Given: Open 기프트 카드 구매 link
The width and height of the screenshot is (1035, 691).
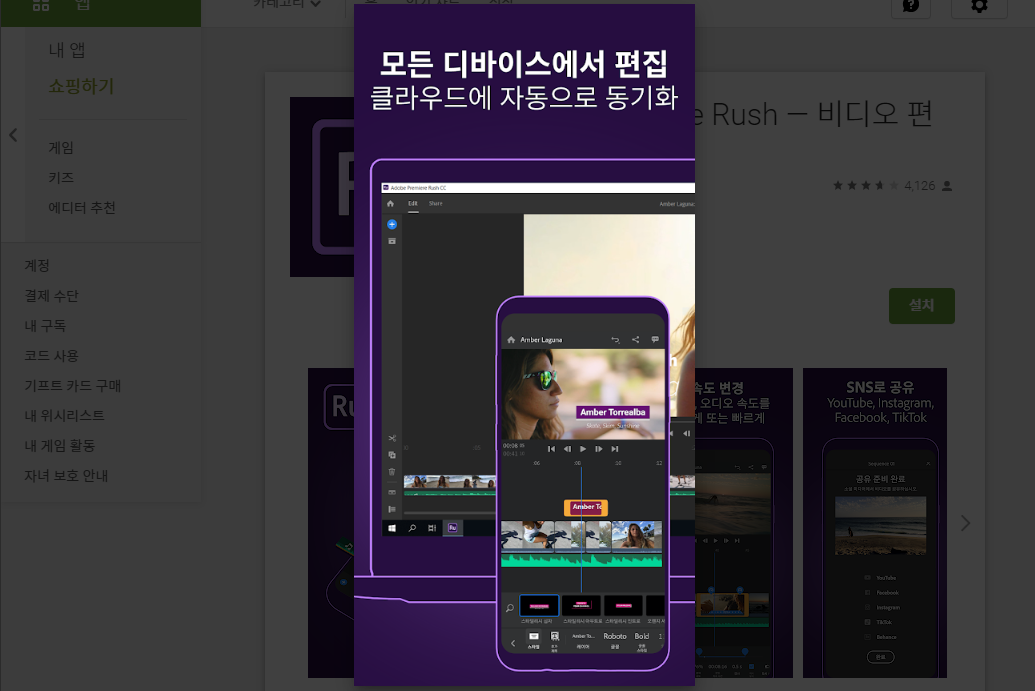Looking at the screenshot, I should coord(73,385).
